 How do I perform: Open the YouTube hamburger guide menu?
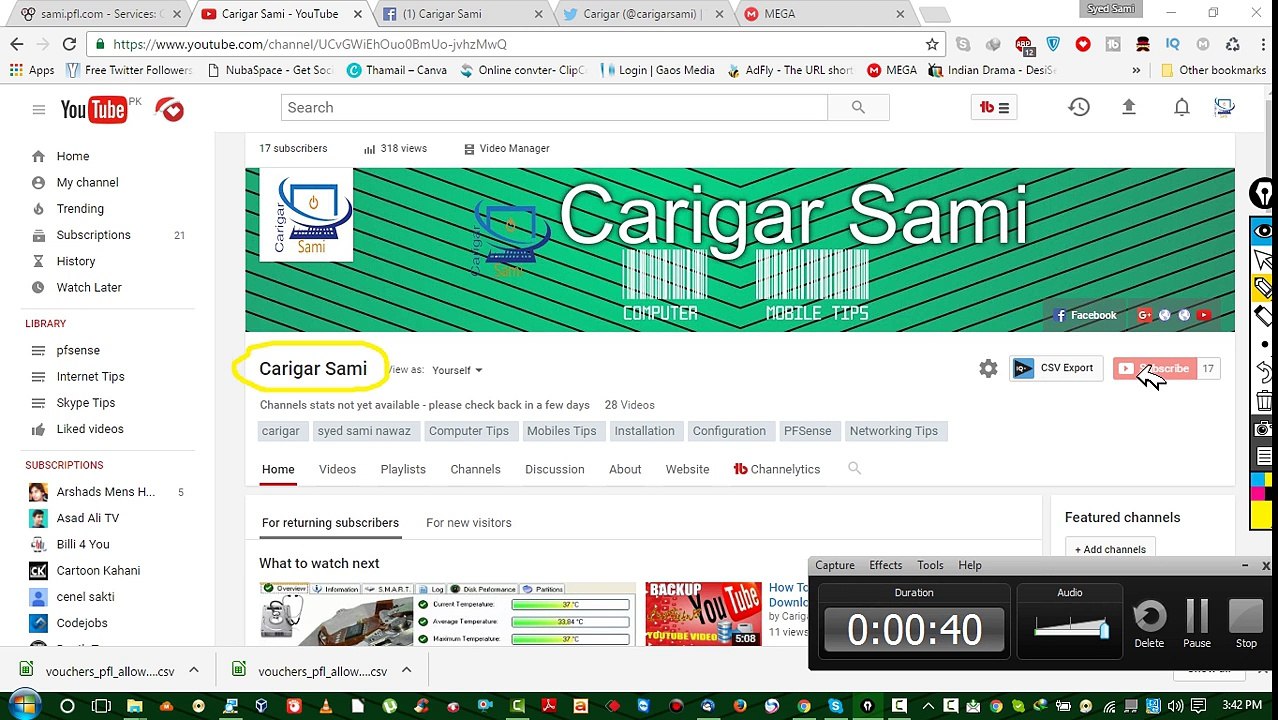pos(39,109)
